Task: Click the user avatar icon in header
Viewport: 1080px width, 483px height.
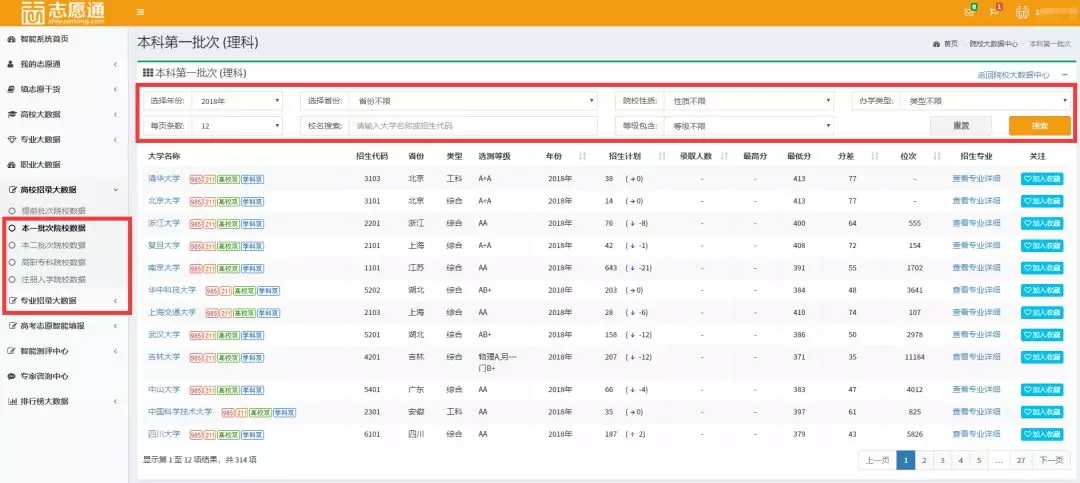Action: click(x=1022, y=12)
